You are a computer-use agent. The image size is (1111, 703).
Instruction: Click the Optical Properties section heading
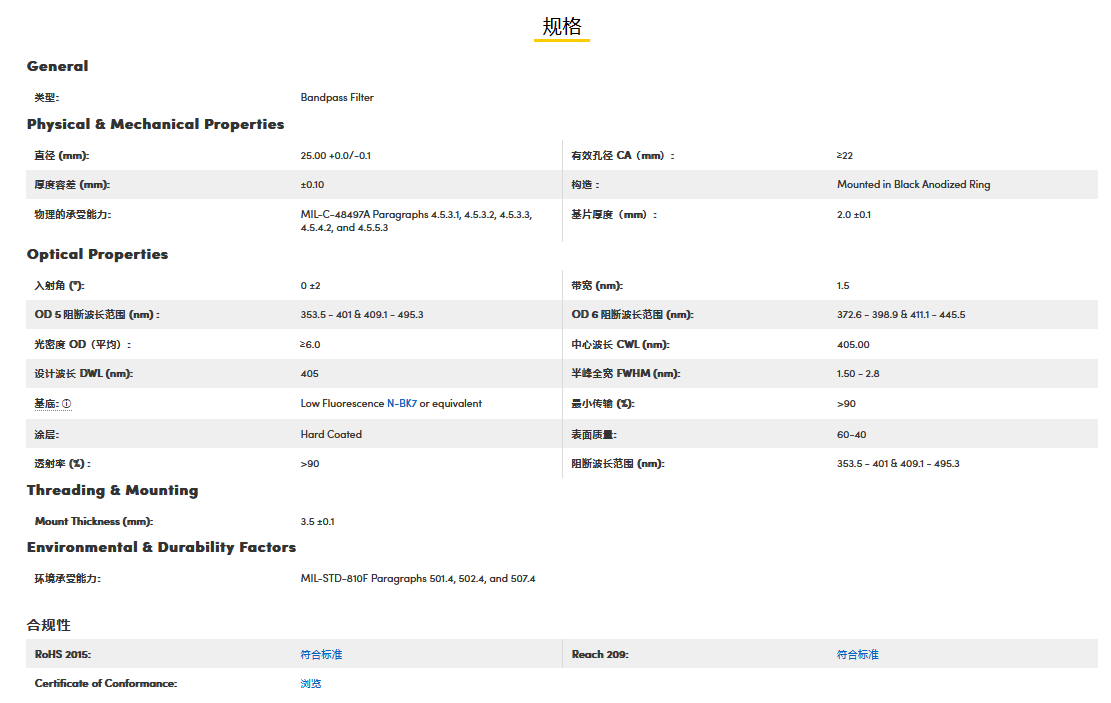[x=97, y=254]
